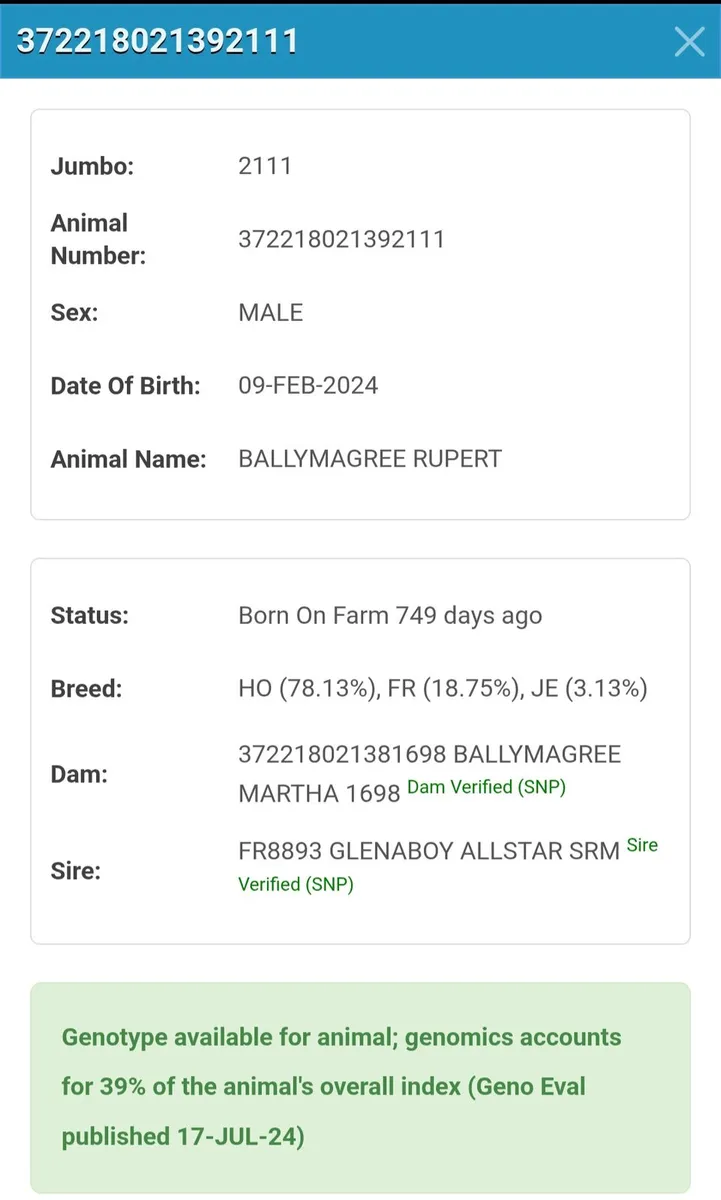The image size is (721, 1200).
Task: Select the animal name BALLYMAGREE RUPERT
Action: (x=369, y=458)
